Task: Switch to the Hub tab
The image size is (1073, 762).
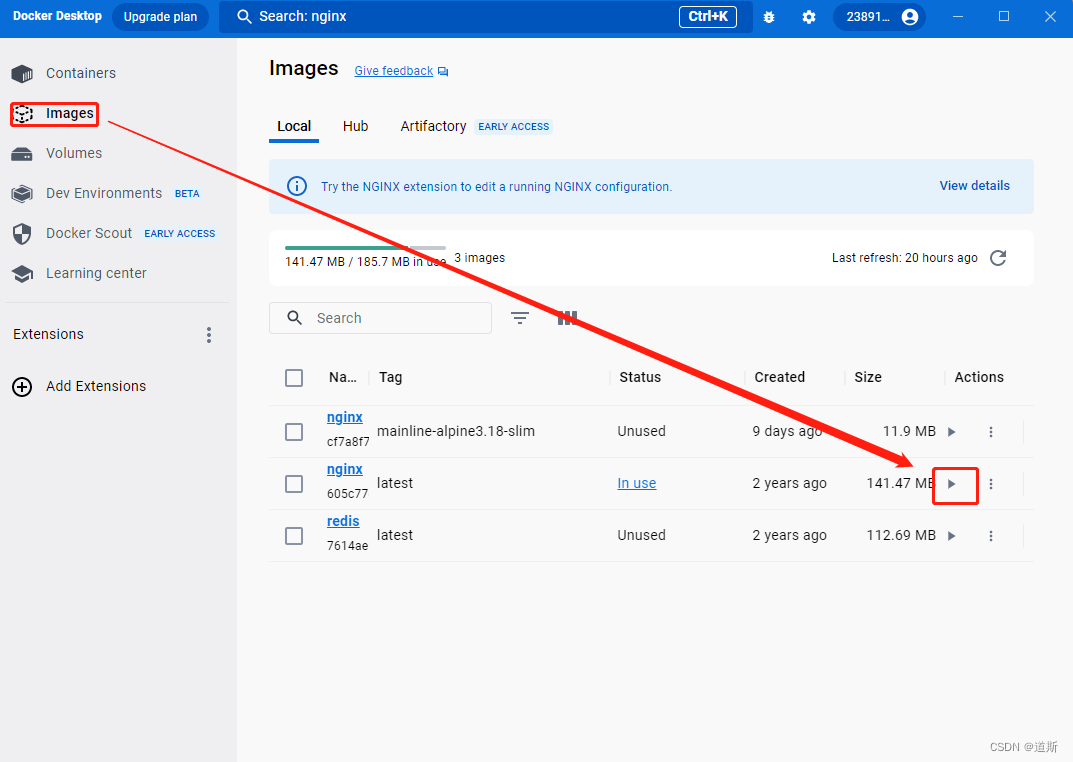Action: pos(355,127)
